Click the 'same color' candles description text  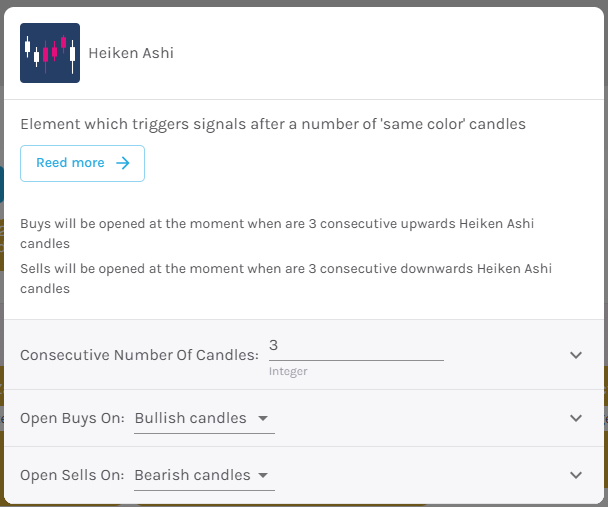click(273, 124)
